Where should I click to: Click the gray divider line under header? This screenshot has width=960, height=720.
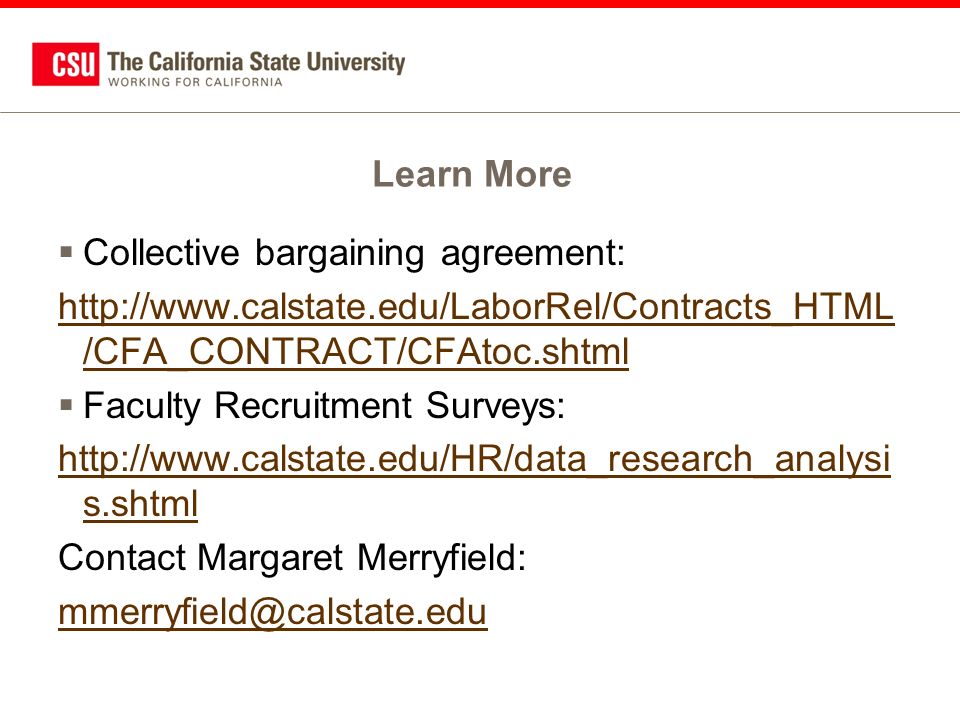(x=480, y=113)
